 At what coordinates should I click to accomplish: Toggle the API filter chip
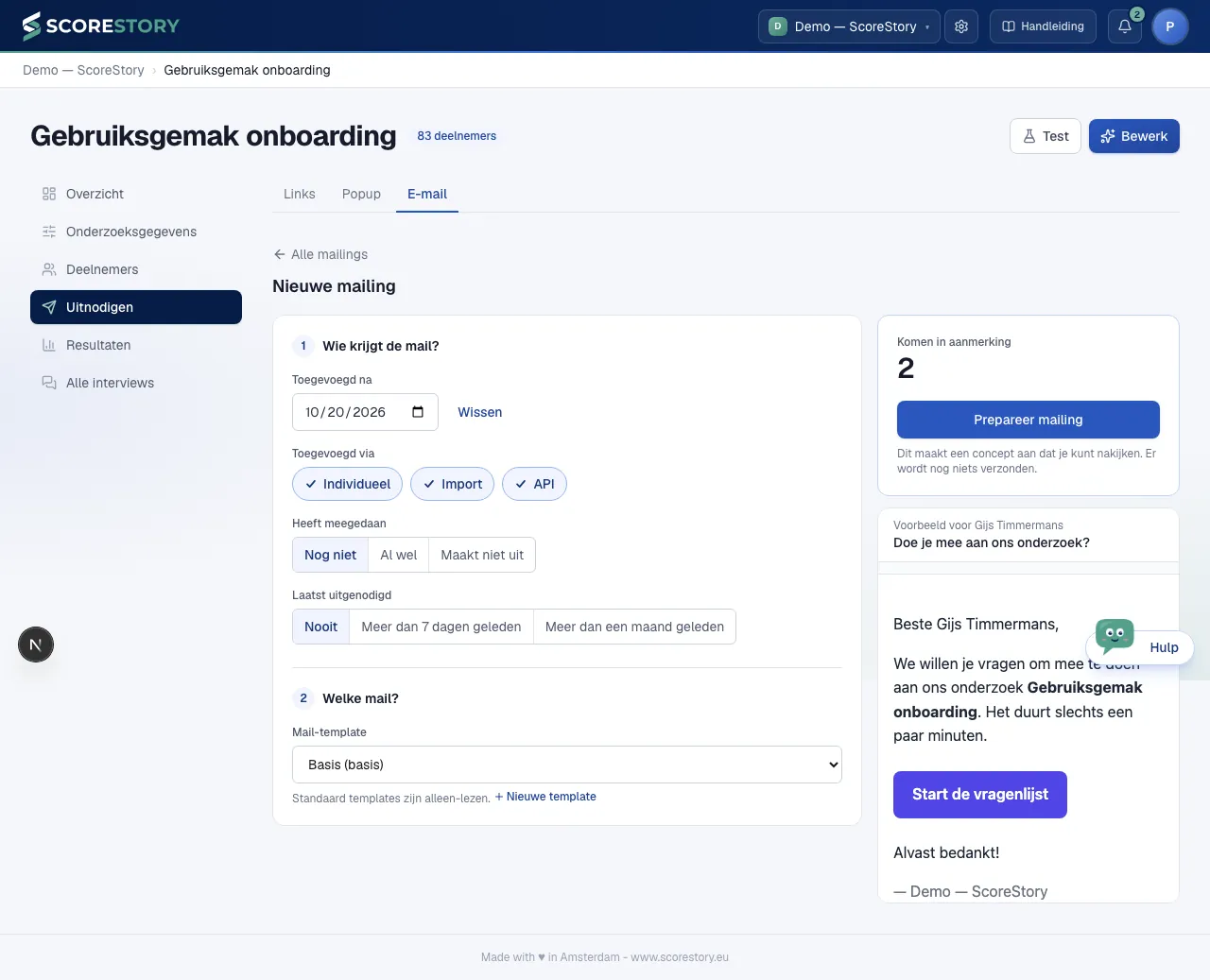pyautogui.click(x=535, y=484)
